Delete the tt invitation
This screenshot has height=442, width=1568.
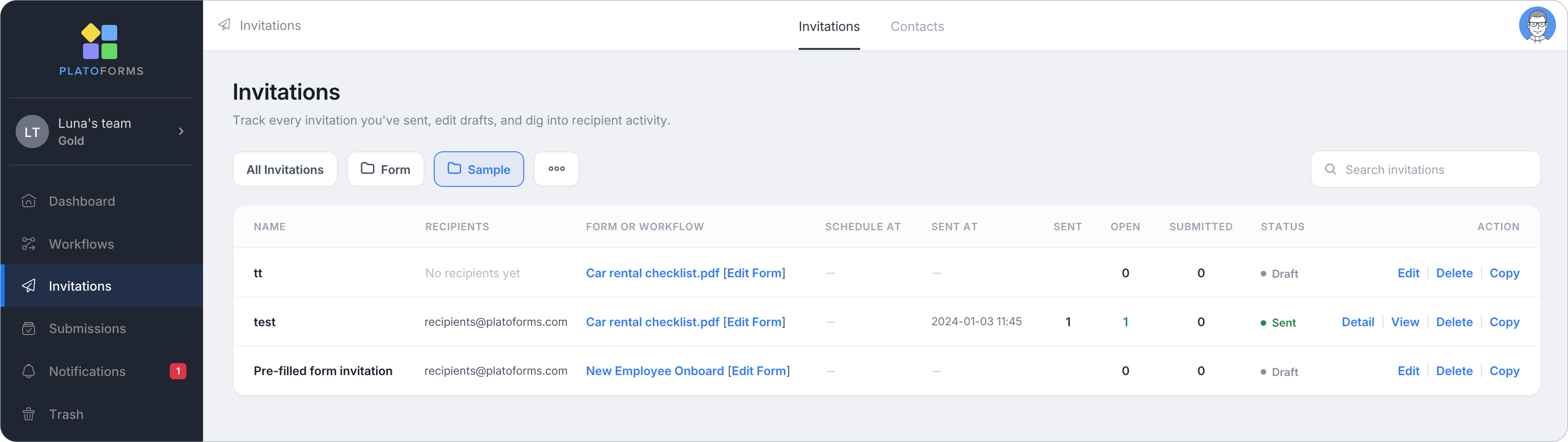1454,273
